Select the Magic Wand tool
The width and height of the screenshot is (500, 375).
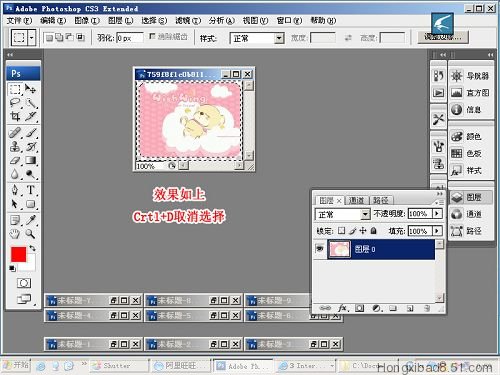[x=31, y=103]
